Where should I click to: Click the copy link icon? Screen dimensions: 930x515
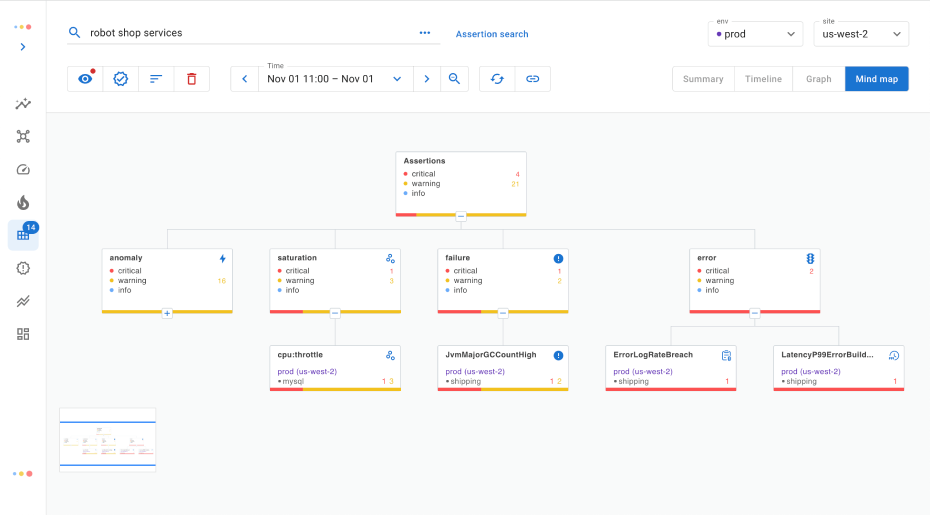(533, 79)
